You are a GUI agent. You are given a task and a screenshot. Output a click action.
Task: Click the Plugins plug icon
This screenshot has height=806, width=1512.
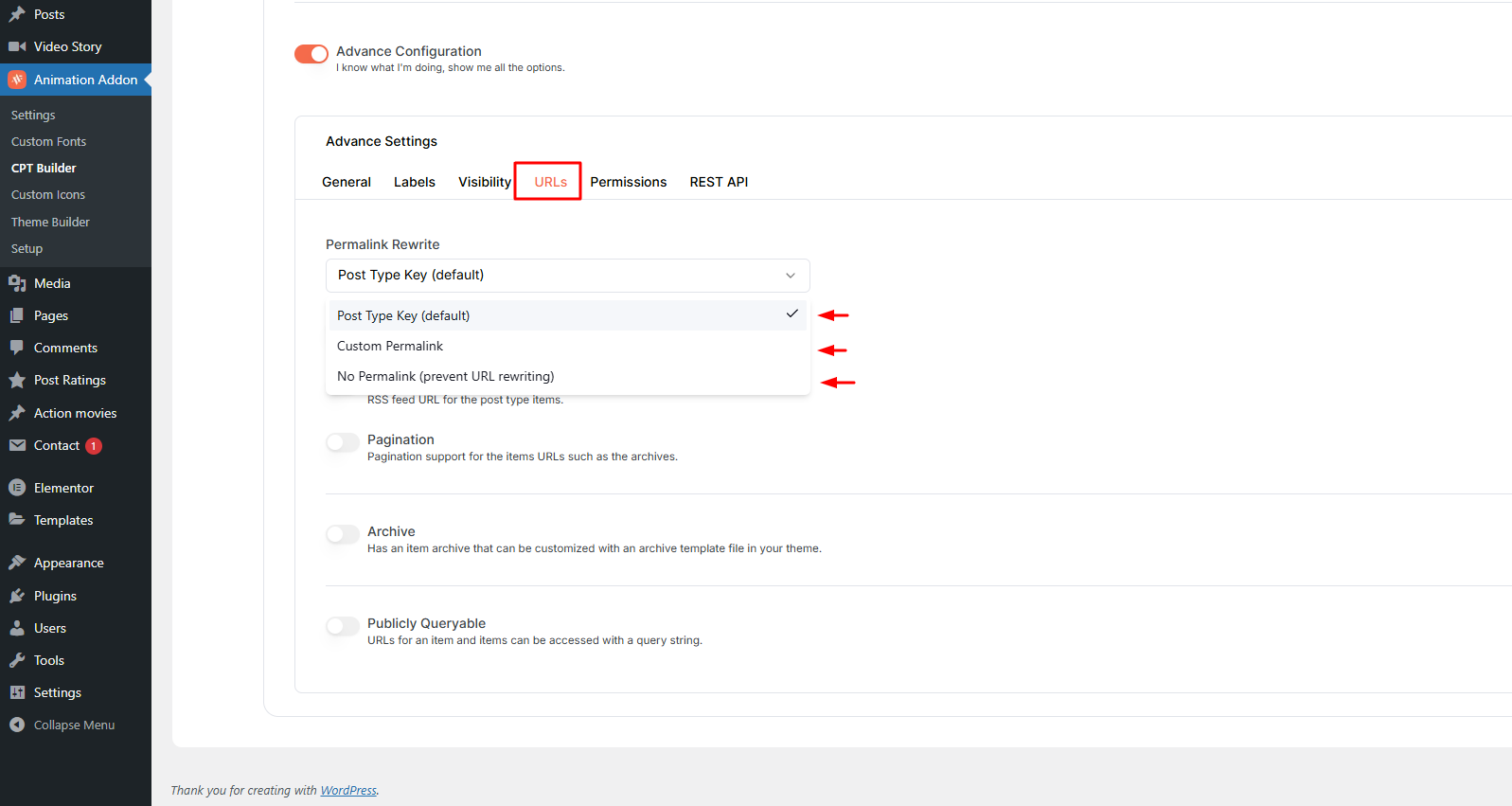(x=17, y=596)
